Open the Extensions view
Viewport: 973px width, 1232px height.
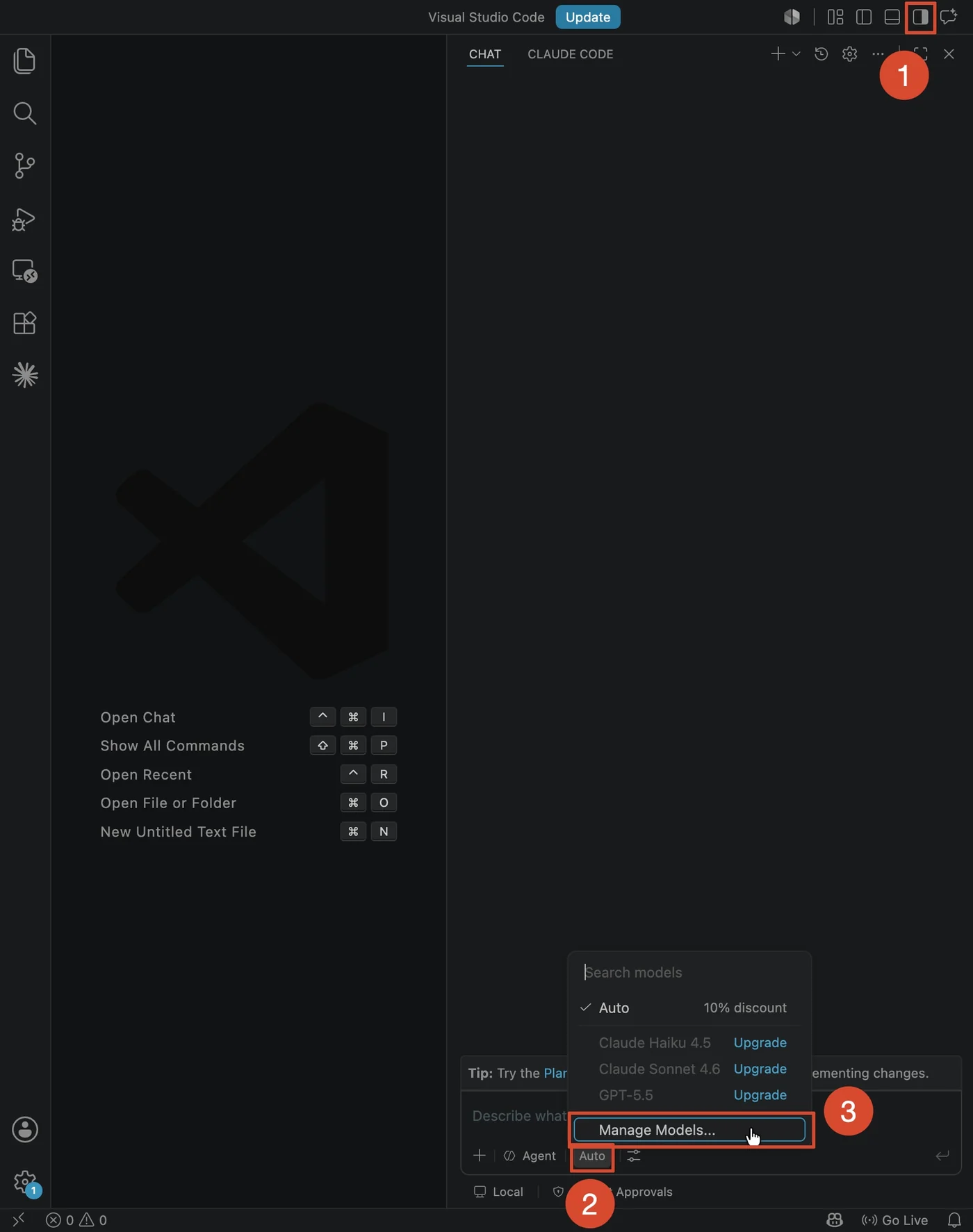click(25, 322)
